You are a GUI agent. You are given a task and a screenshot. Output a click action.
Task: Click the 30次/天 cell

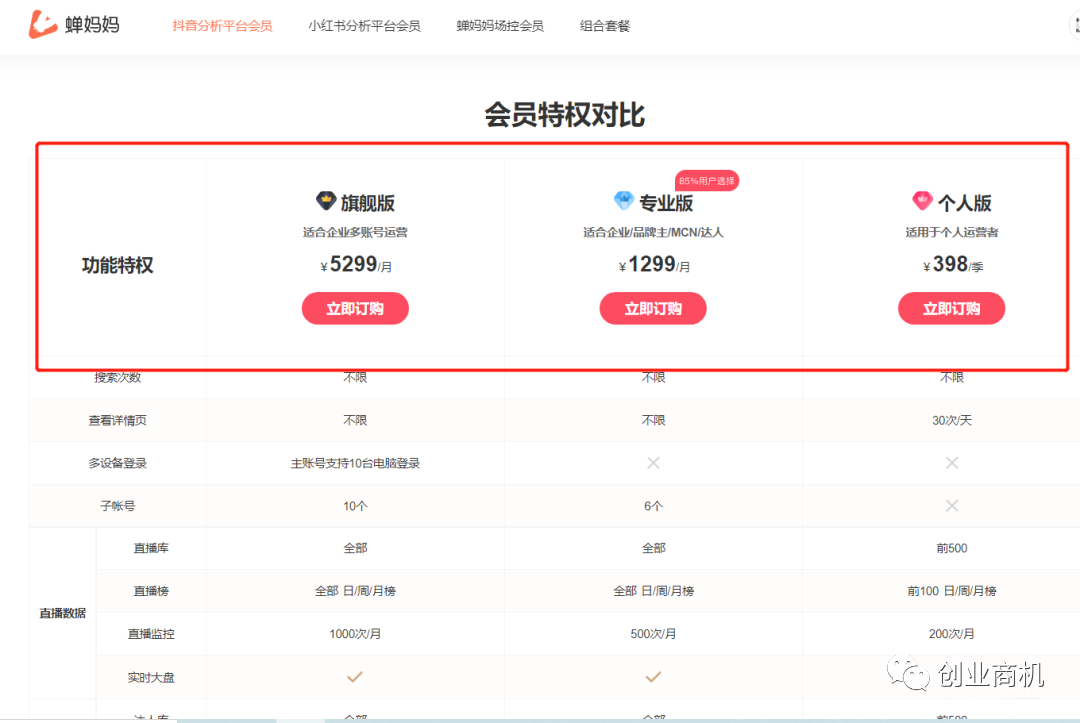951,420
